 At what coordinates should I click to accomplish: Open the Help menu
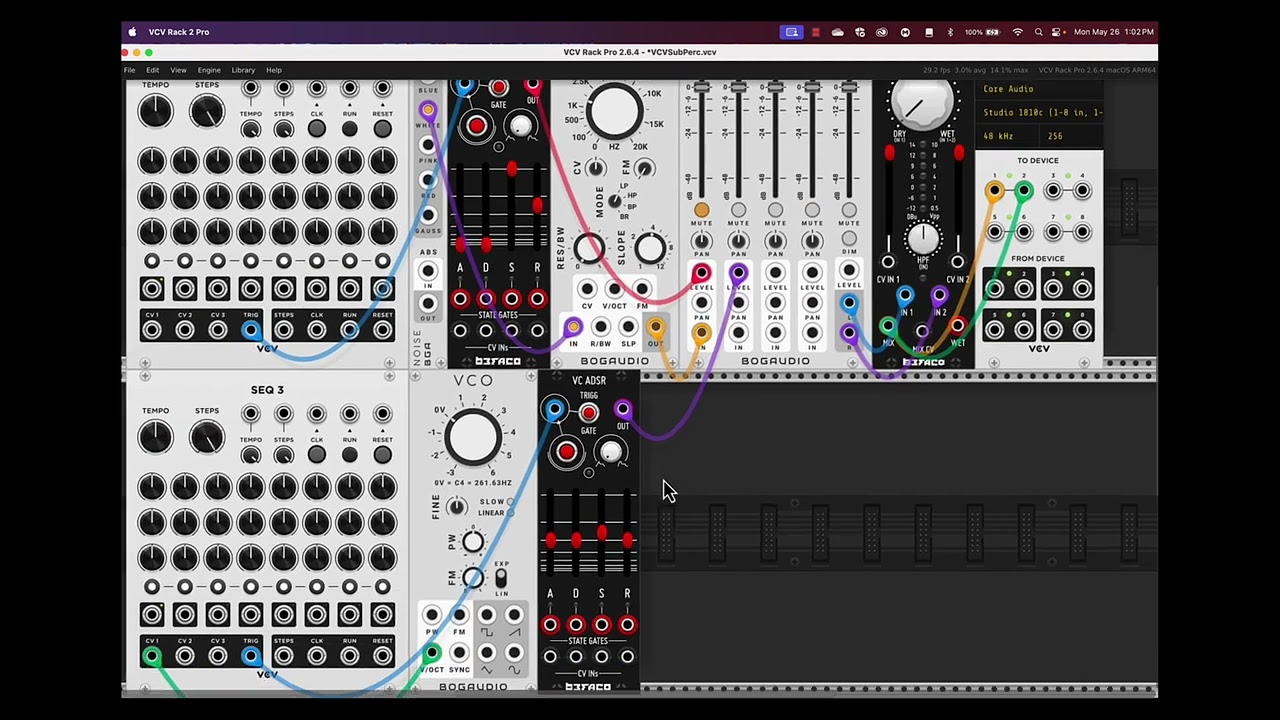274,70
